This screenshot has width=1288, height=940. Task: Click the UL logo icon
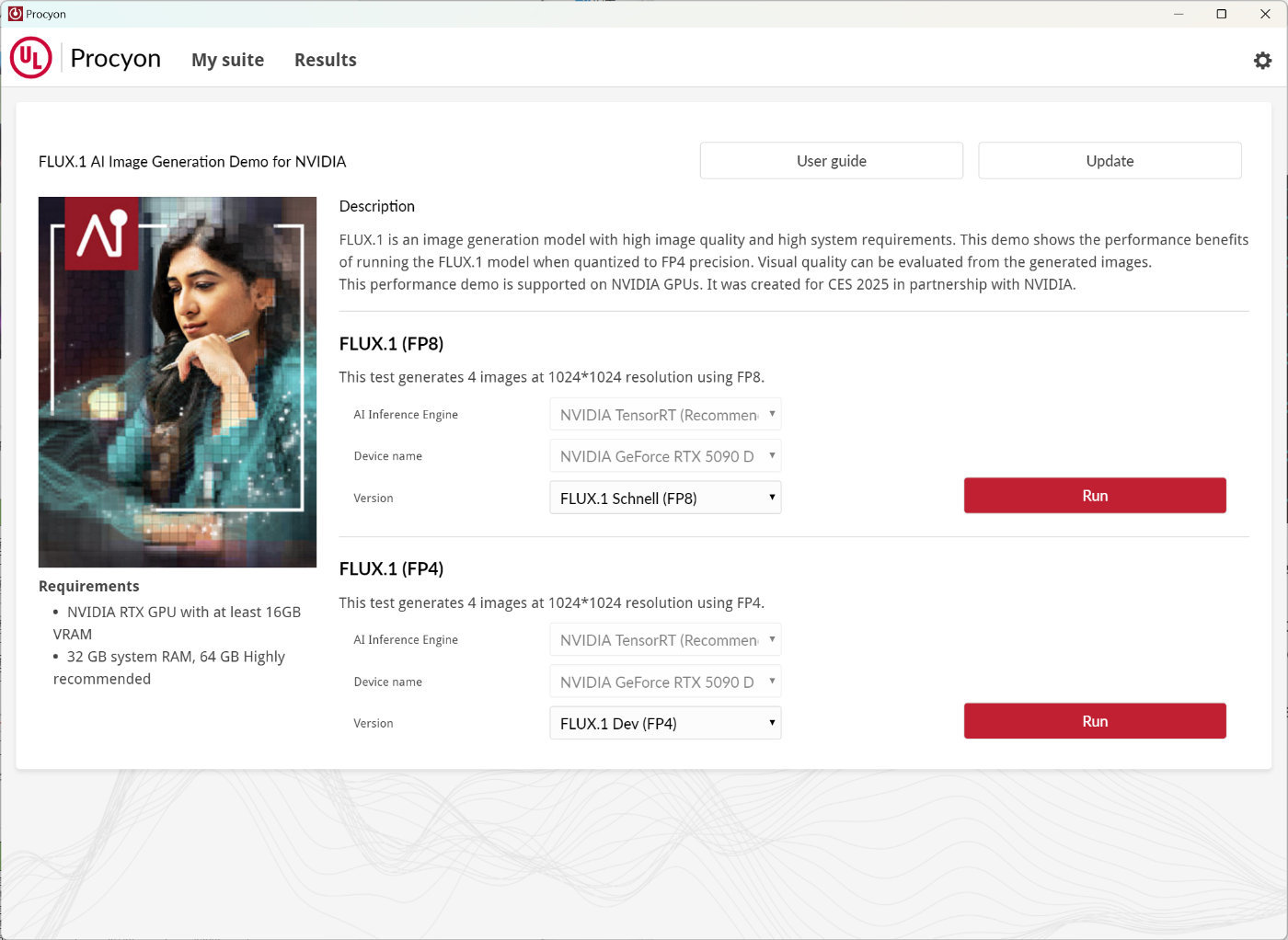coord(31,58)
